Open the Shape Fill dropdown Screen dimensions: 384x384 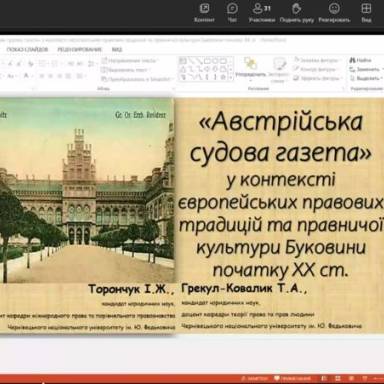tap(318, 60)
